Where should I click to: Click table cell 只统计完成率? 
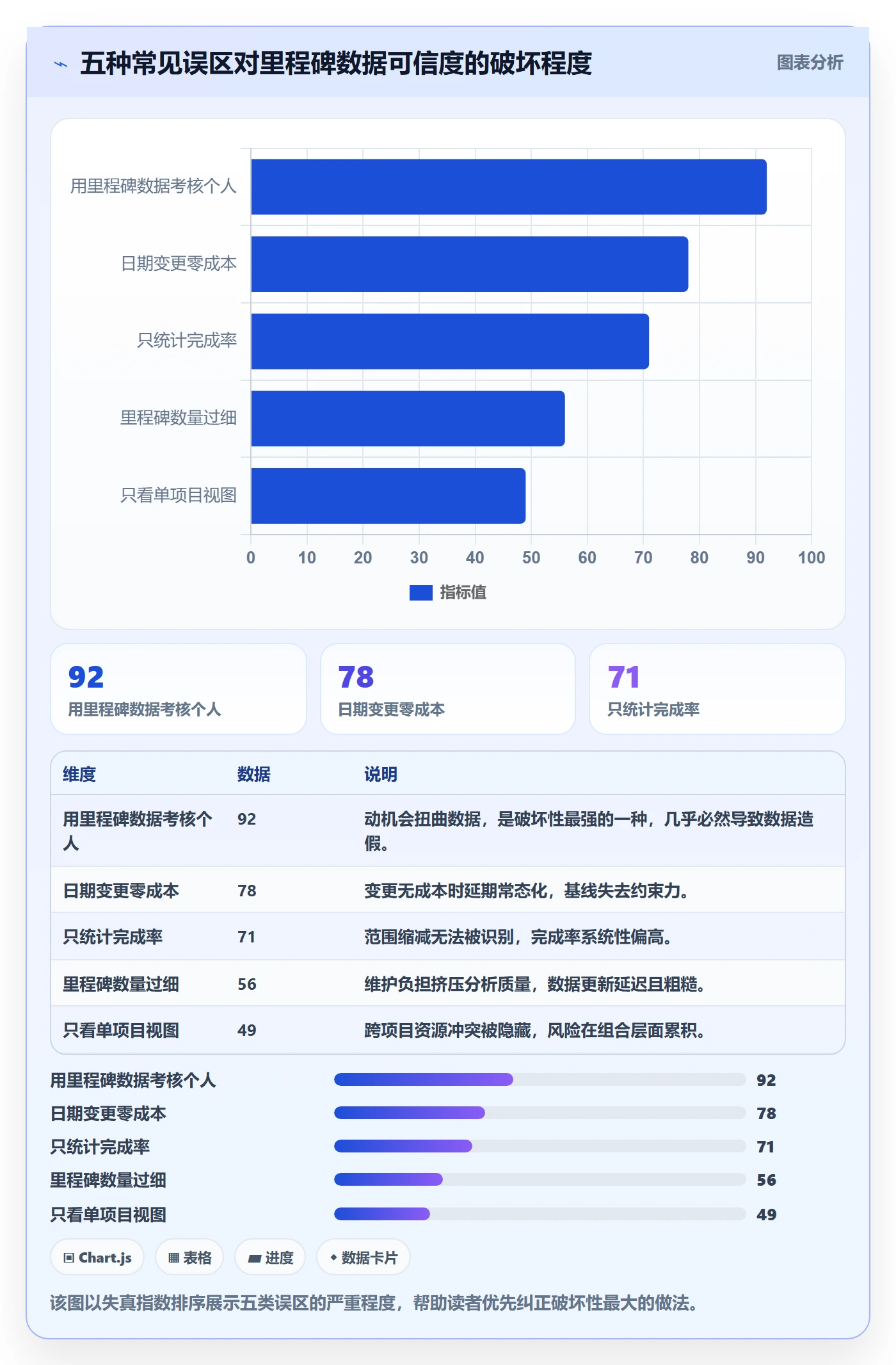click(113, 937)
